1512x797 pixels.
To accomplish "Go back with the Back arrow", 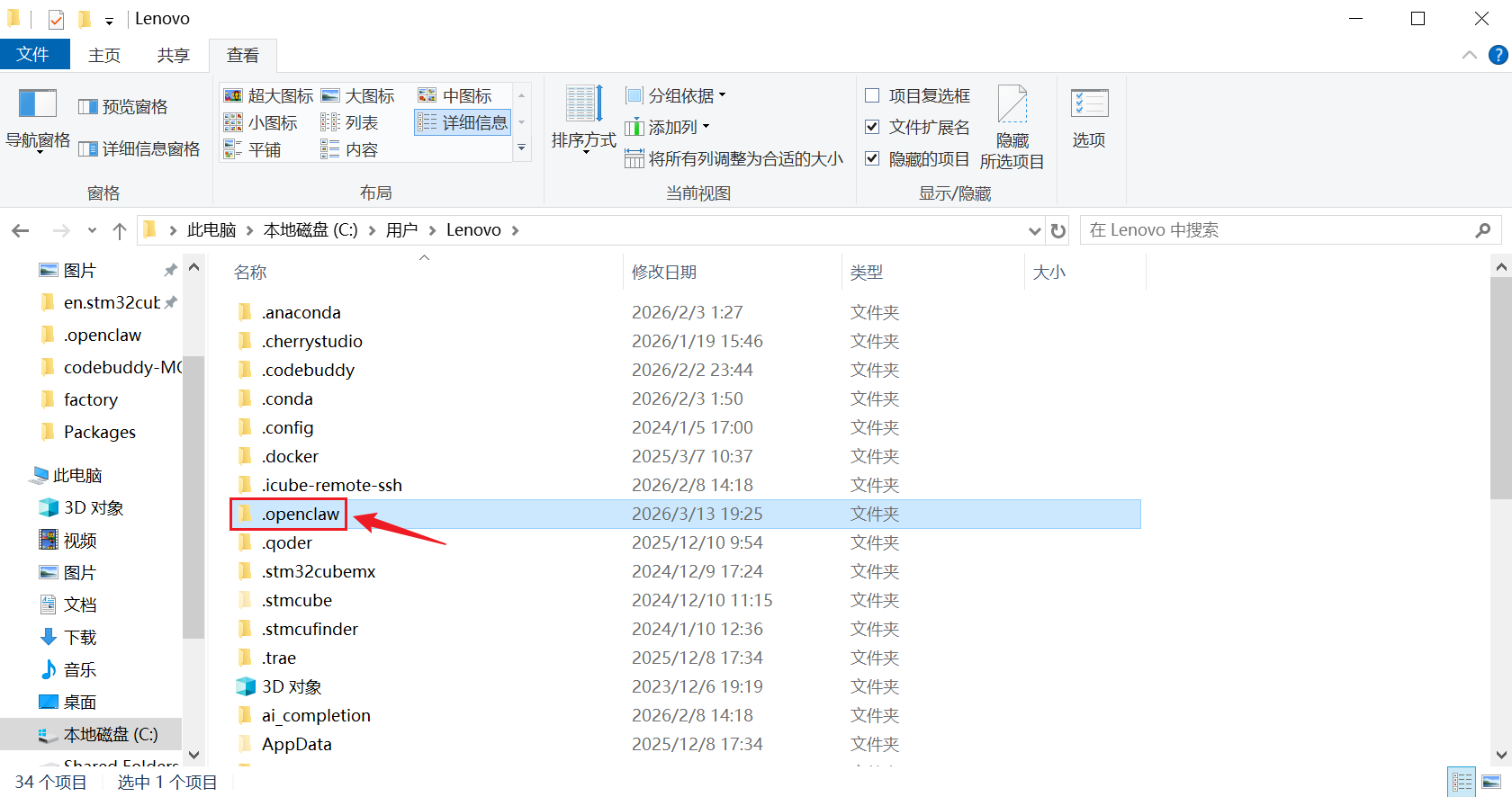I will coord(22,231).
